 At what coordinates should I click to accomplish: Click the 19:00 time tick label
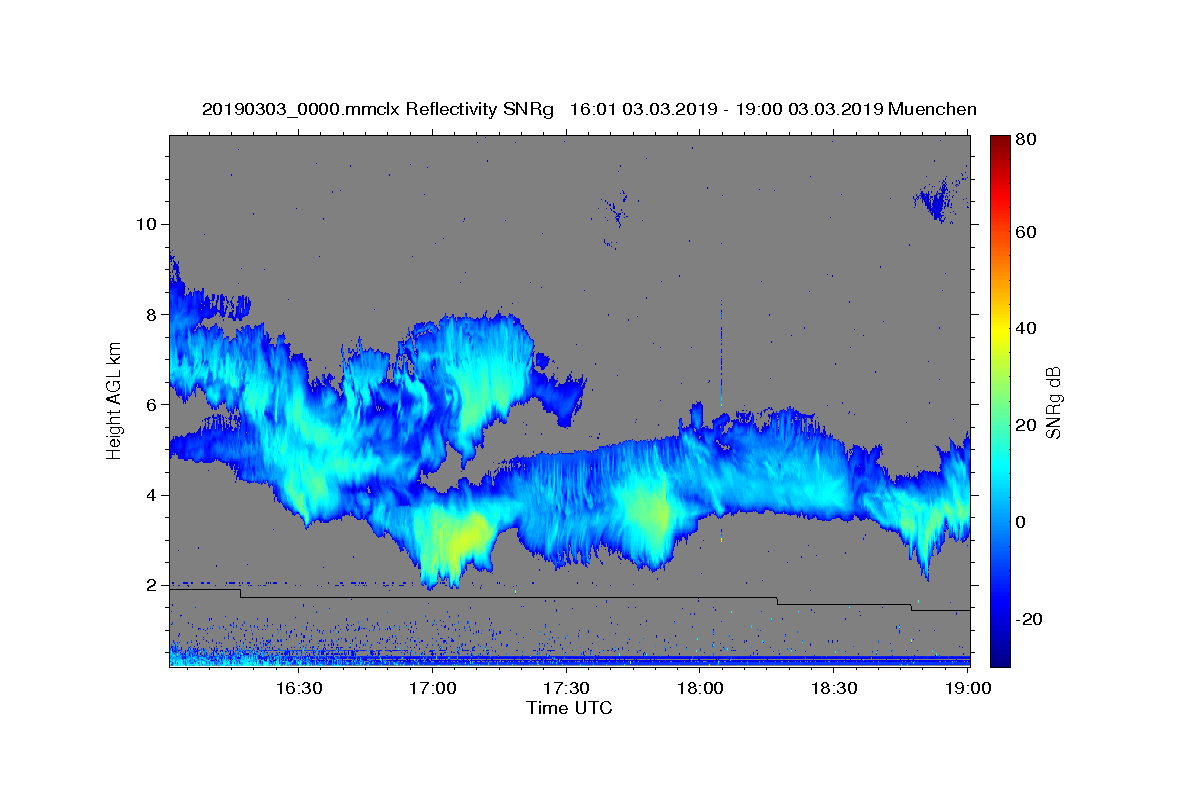pyautogui.click(x=968, y=688)
